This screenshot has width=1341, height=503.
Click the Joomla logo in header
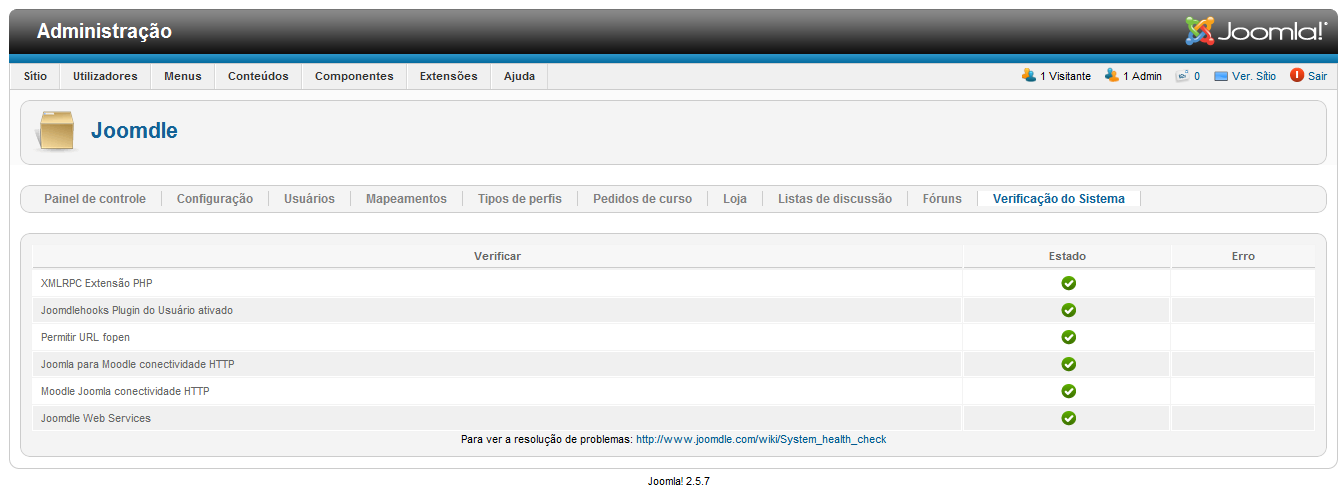(1255, 31)
